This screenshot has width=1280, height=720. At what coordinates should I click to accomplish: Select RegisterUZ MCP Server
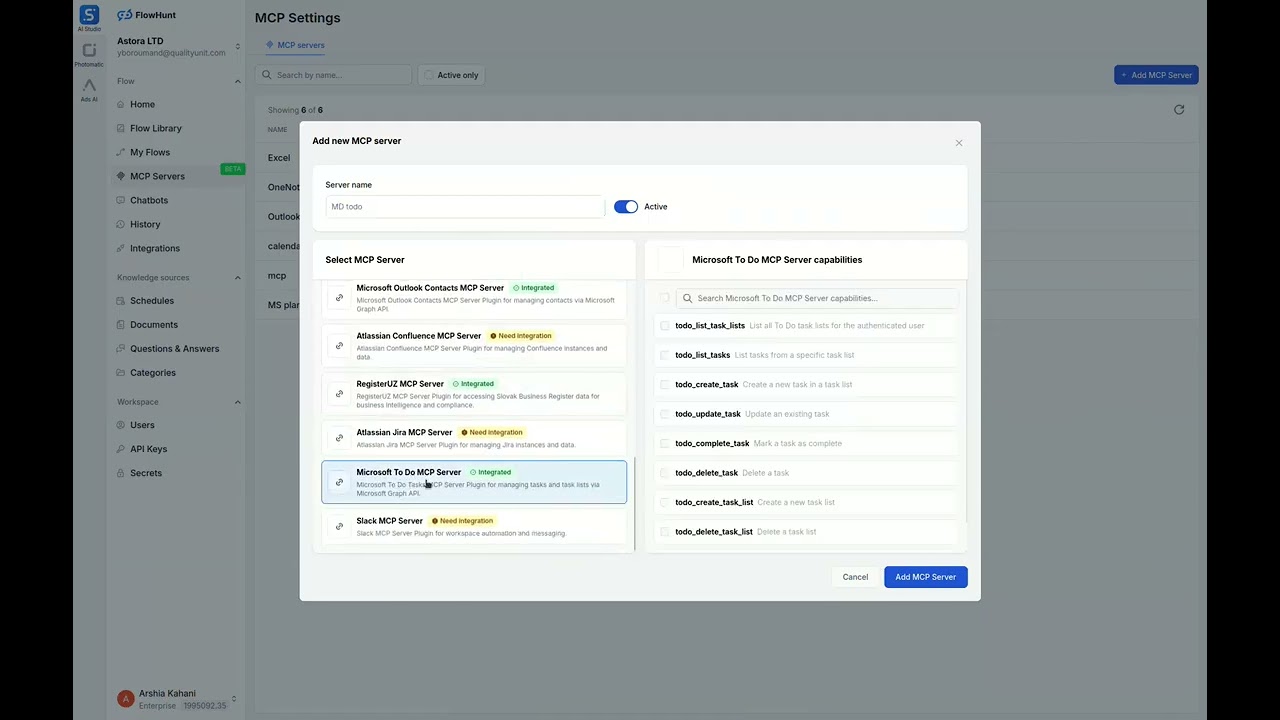[x=474, y=393]
